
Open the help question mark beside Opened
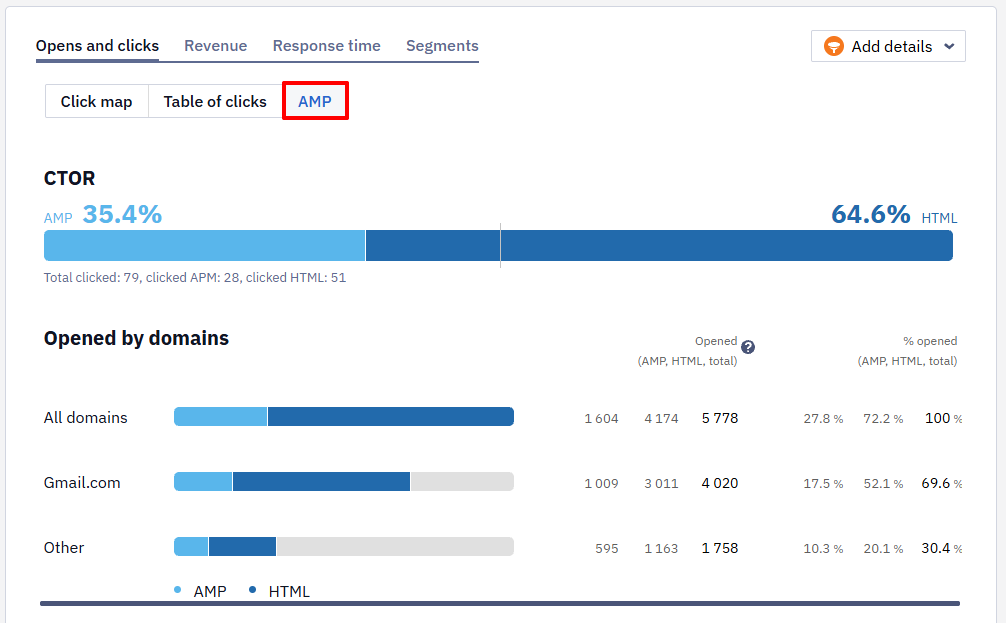pyautogui.click(x=747, y=347)
